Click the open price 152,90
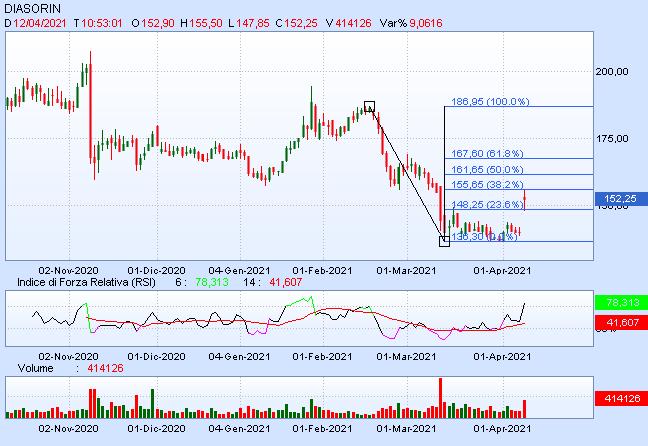648x446 pixels. tap(158, 23)
